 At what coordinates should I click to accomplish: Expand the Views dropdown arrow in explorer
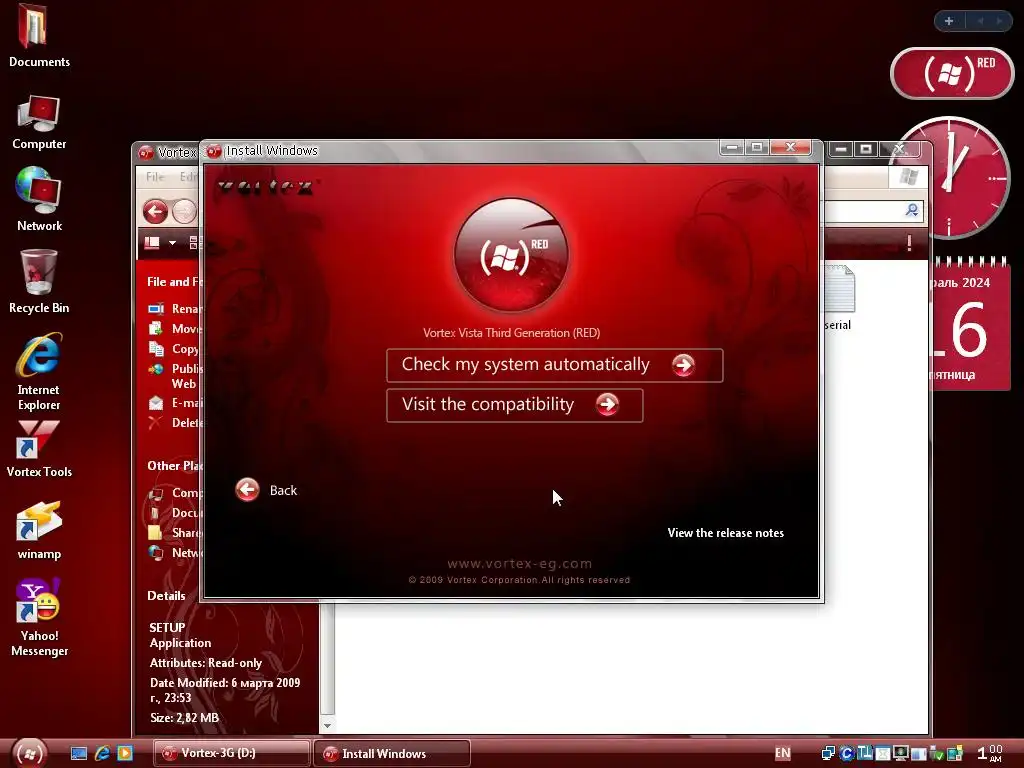tap(172, 243)
